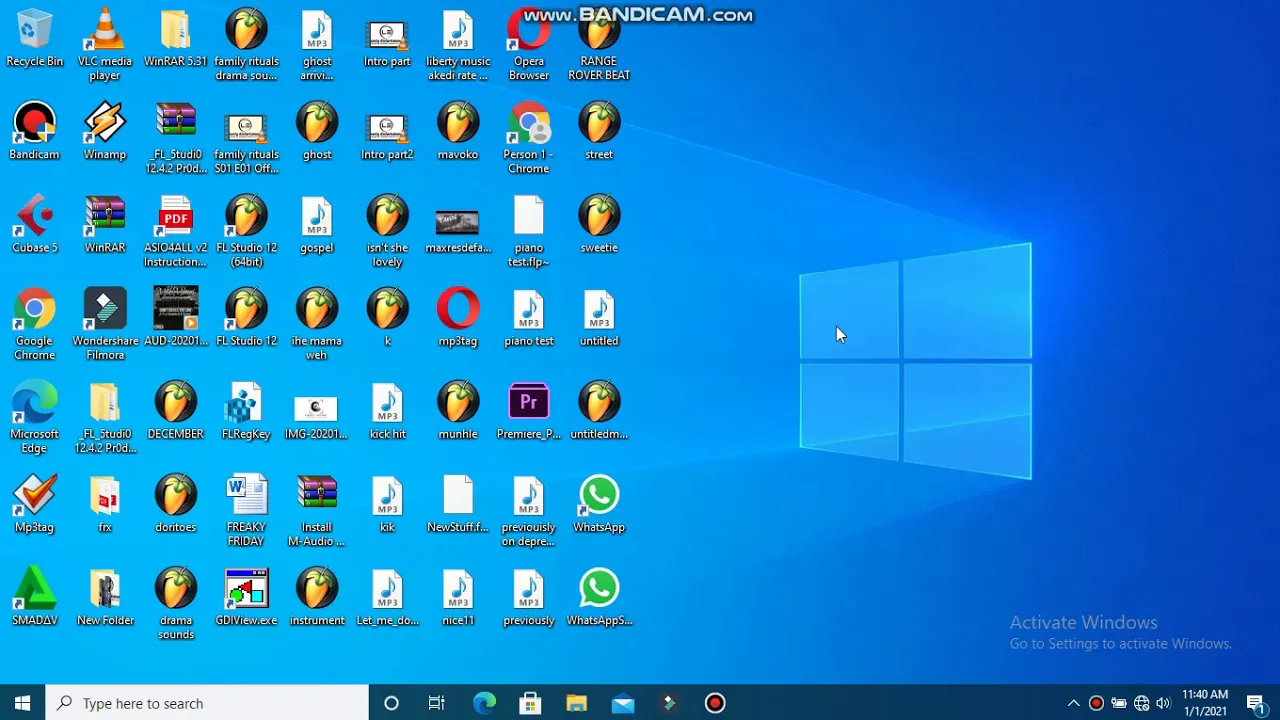This screenshot has height=720, width=1280.
Task: Select the FREAKY FRIDAY Word document
Action: coord(246,510)
